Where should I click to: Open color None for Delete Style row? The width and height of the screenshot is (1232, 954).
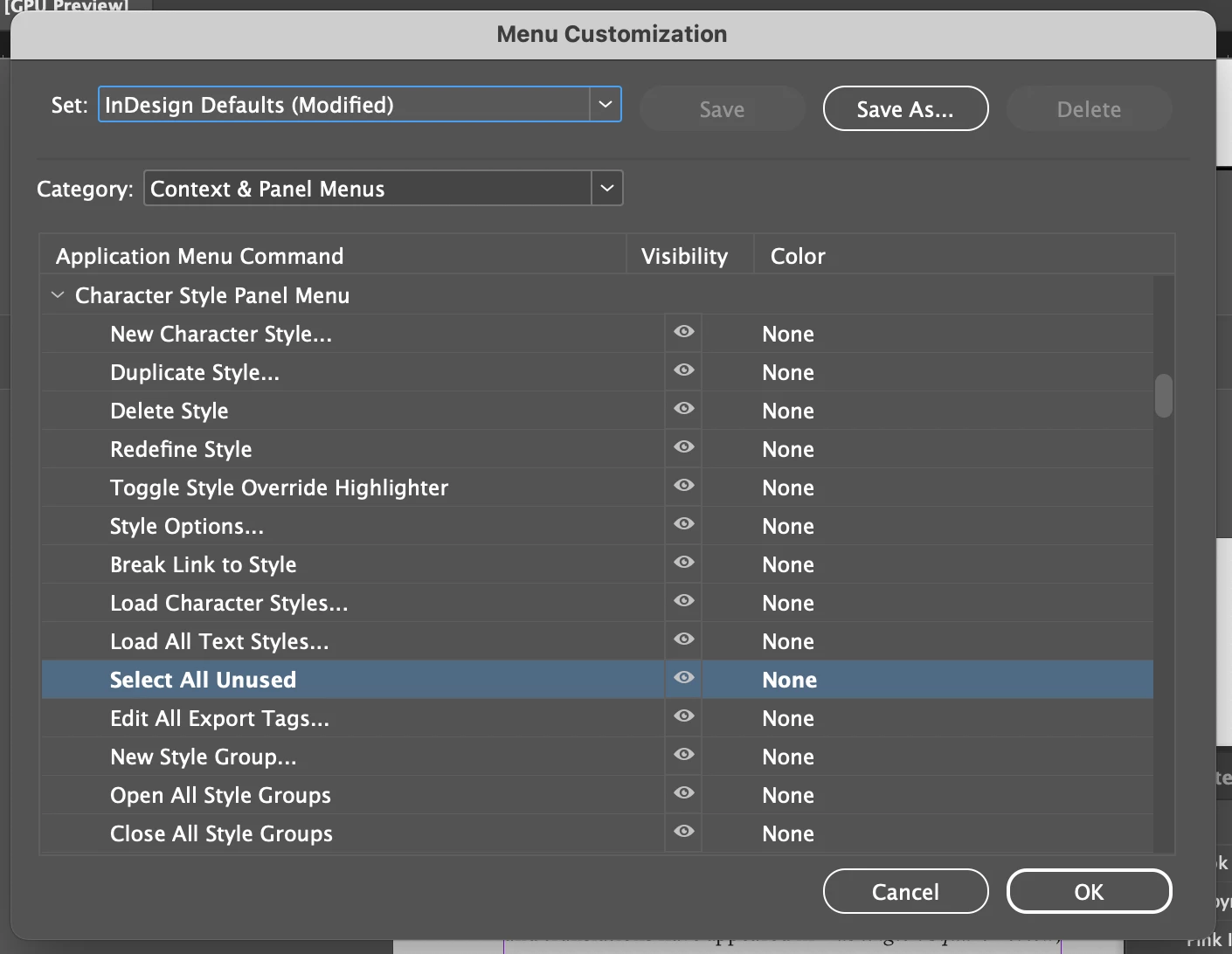[788, 411]
